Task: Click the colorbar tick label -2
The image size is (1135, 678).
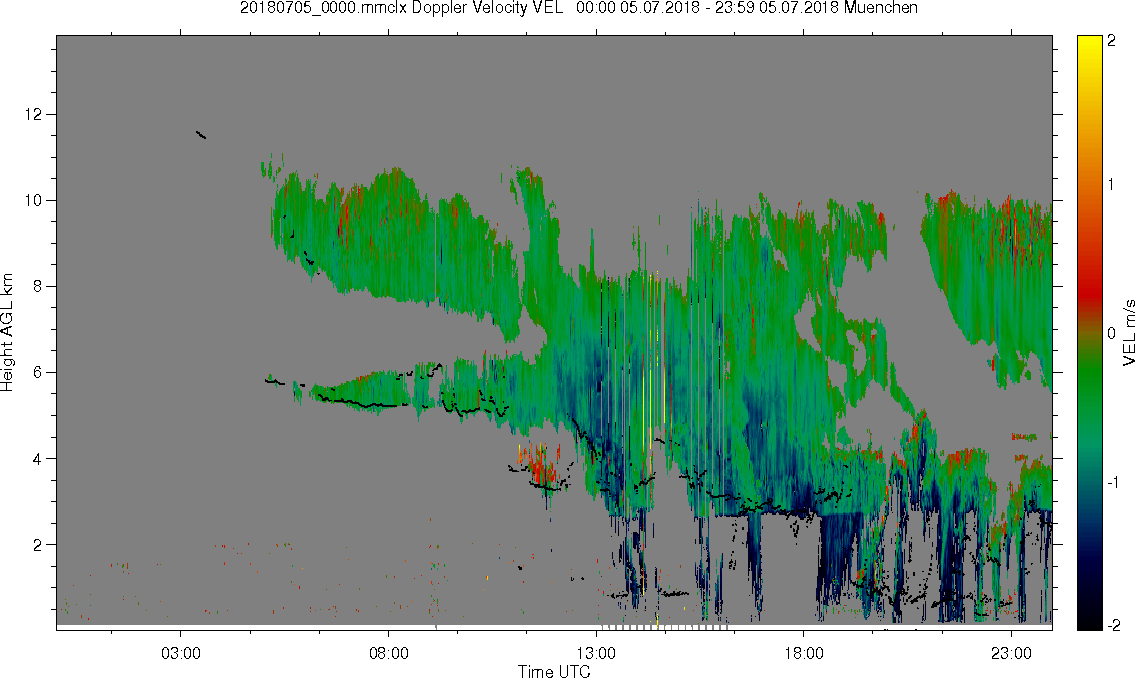Action: [1112, 626]
